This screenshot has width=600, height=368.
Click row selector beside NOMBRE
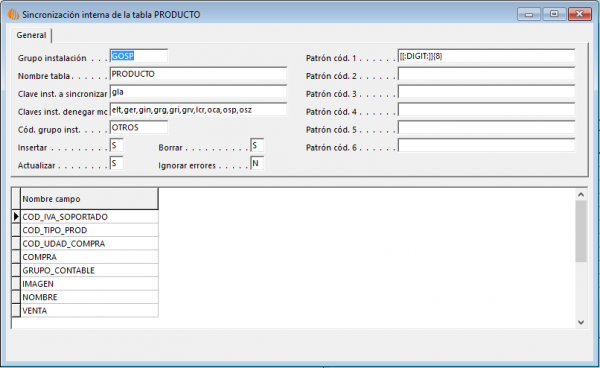pyautogui.click(x=16, y=297)
